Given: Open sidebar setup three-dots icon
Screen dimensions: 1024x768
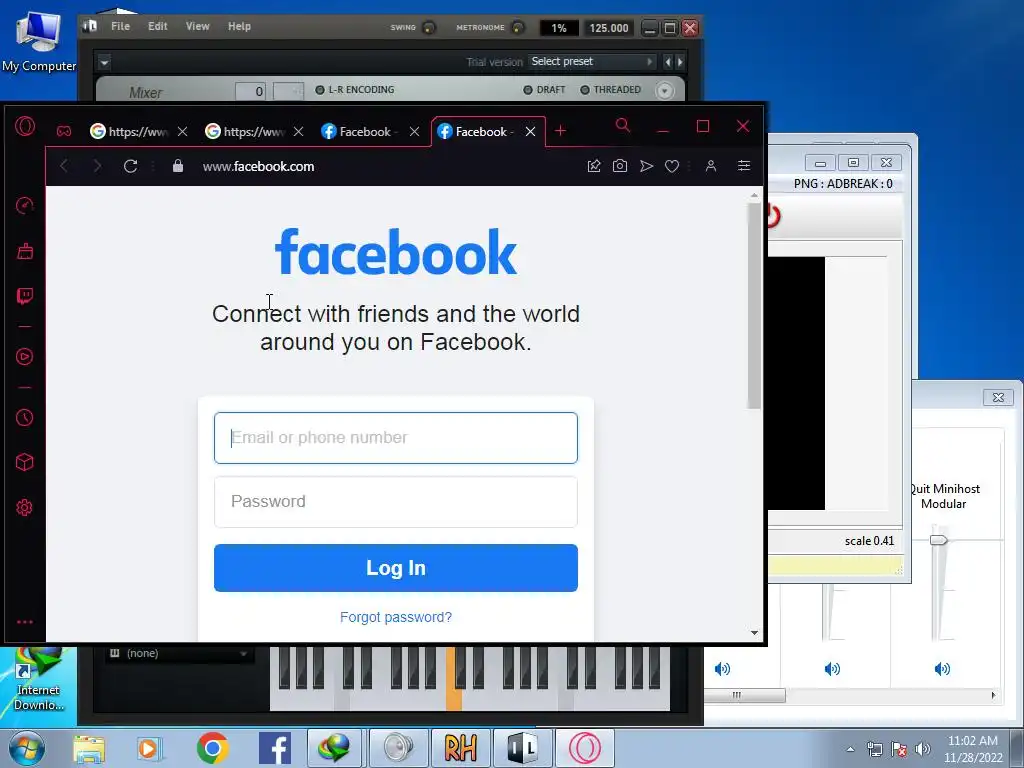Looking at the screenshot, I should pyautogui.click(x=25, y=622).
